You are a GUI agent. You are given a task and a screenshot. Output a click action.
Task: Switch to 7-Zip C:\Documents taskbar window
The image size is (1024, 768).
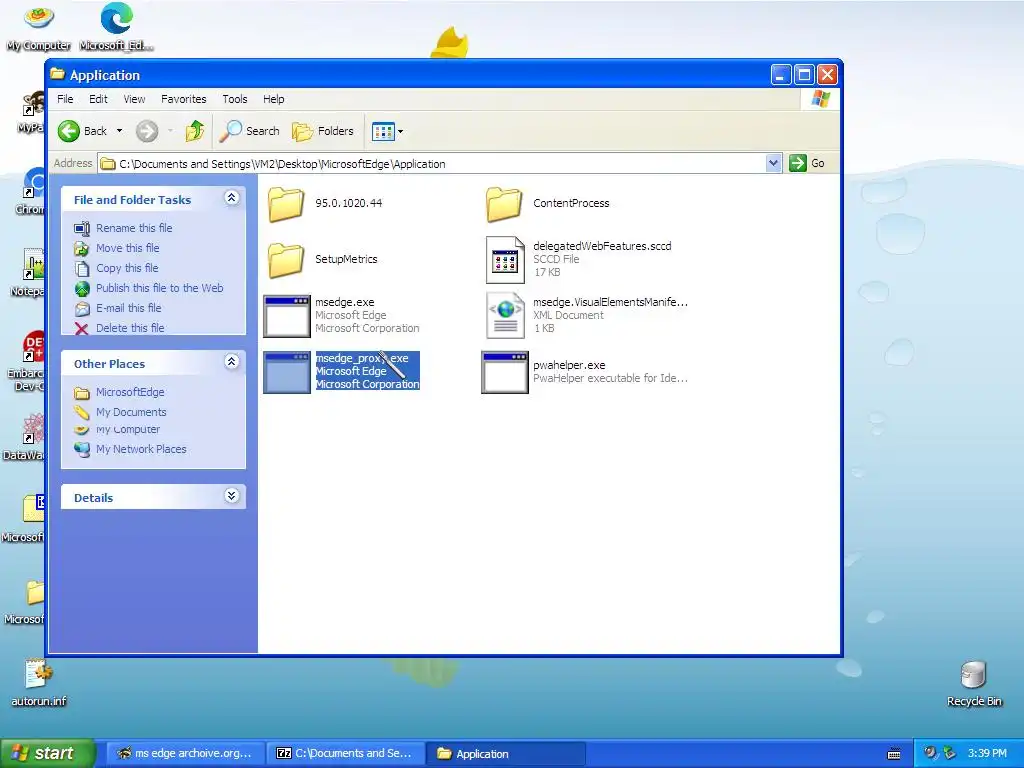[x=345, y=753]
